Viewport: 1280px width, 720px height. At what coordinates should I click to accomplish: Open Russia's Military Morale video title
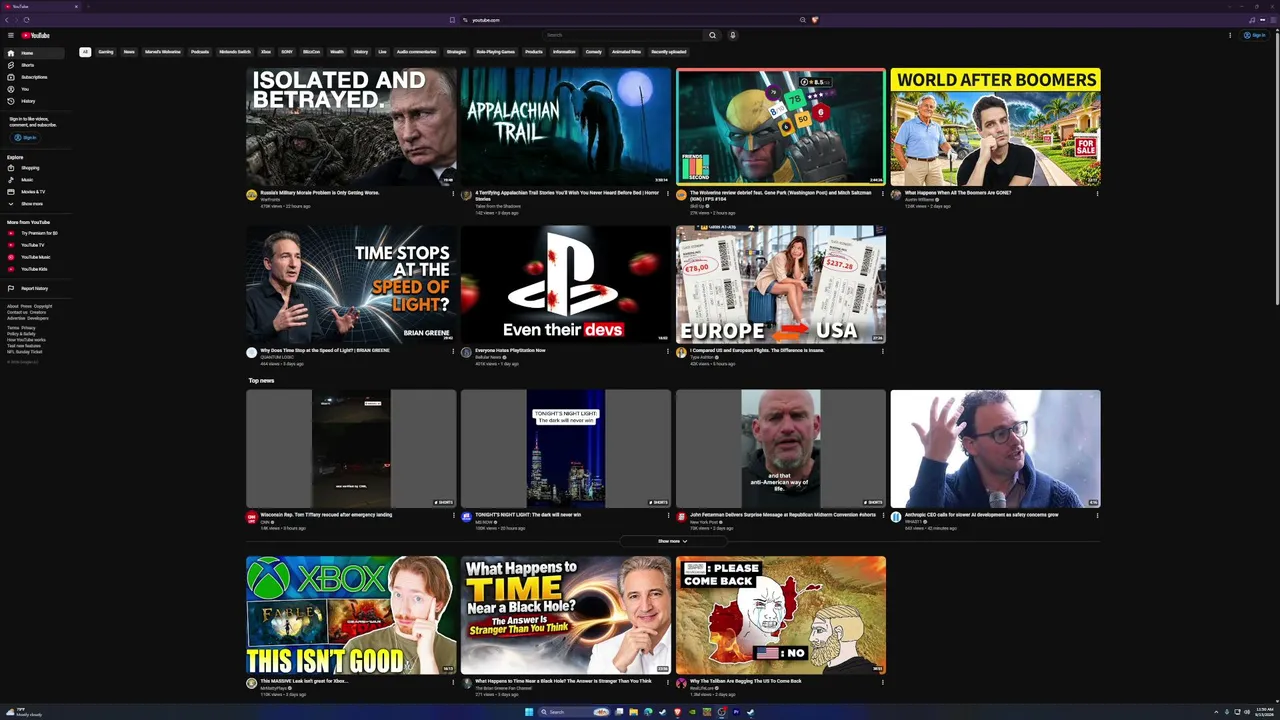(320, 193)
